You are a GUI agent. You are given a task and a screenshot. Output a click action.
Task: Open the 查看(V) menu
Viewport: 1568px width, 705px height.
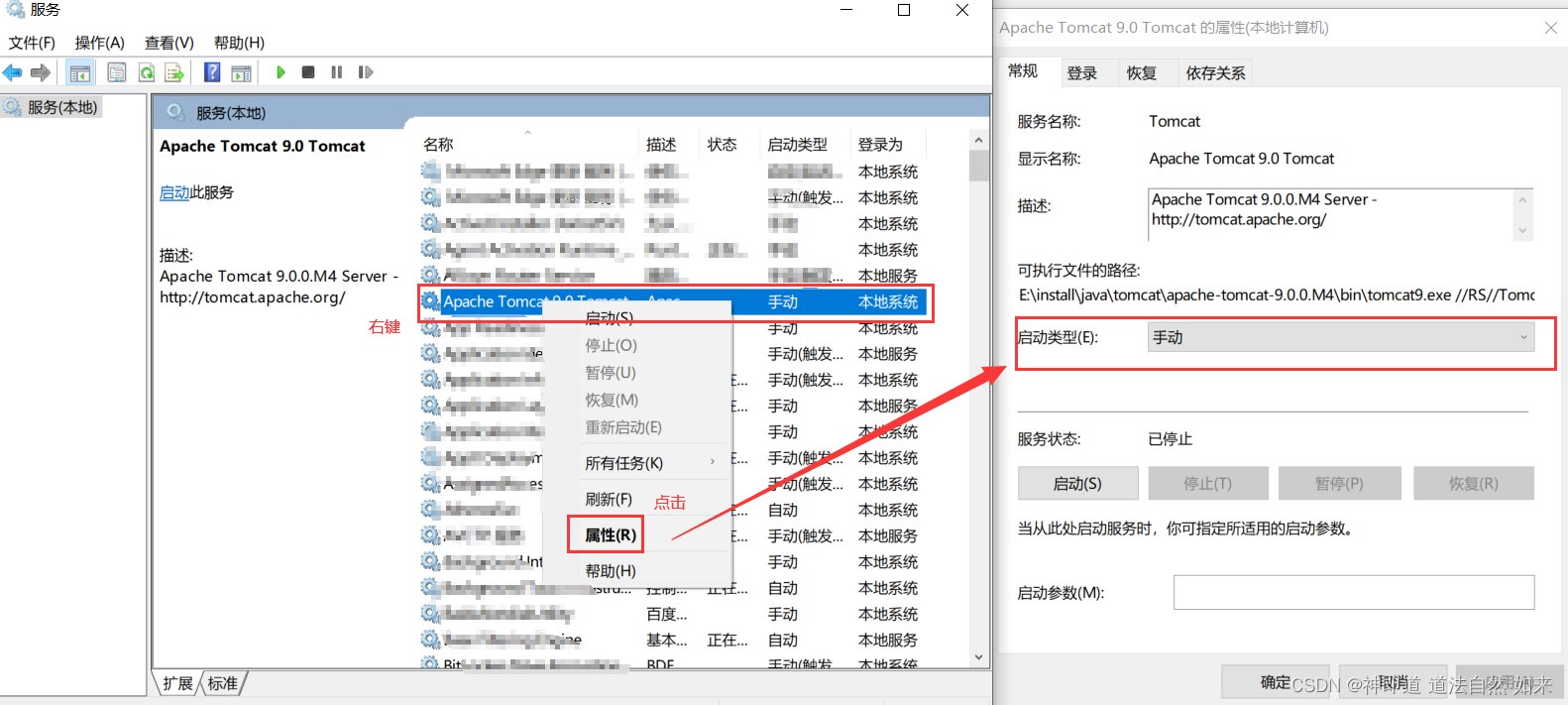(168, 43)
